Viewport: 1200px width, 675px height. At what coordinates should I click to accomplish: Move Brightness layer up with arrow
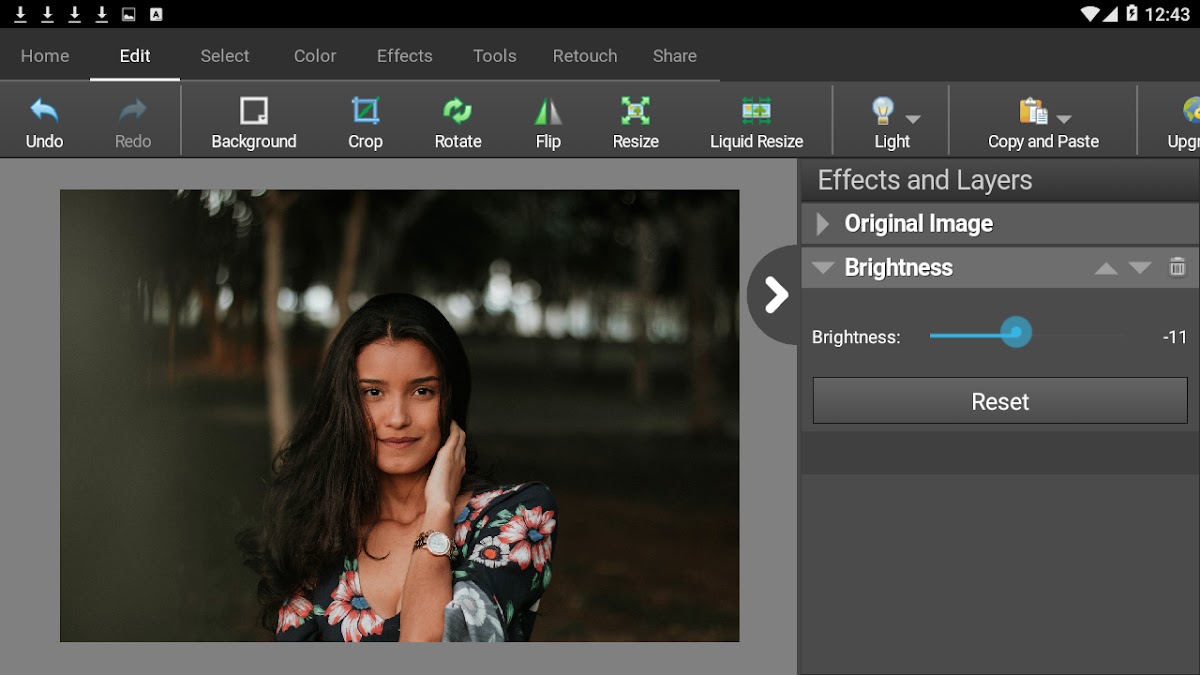[x=1105, y=268]
